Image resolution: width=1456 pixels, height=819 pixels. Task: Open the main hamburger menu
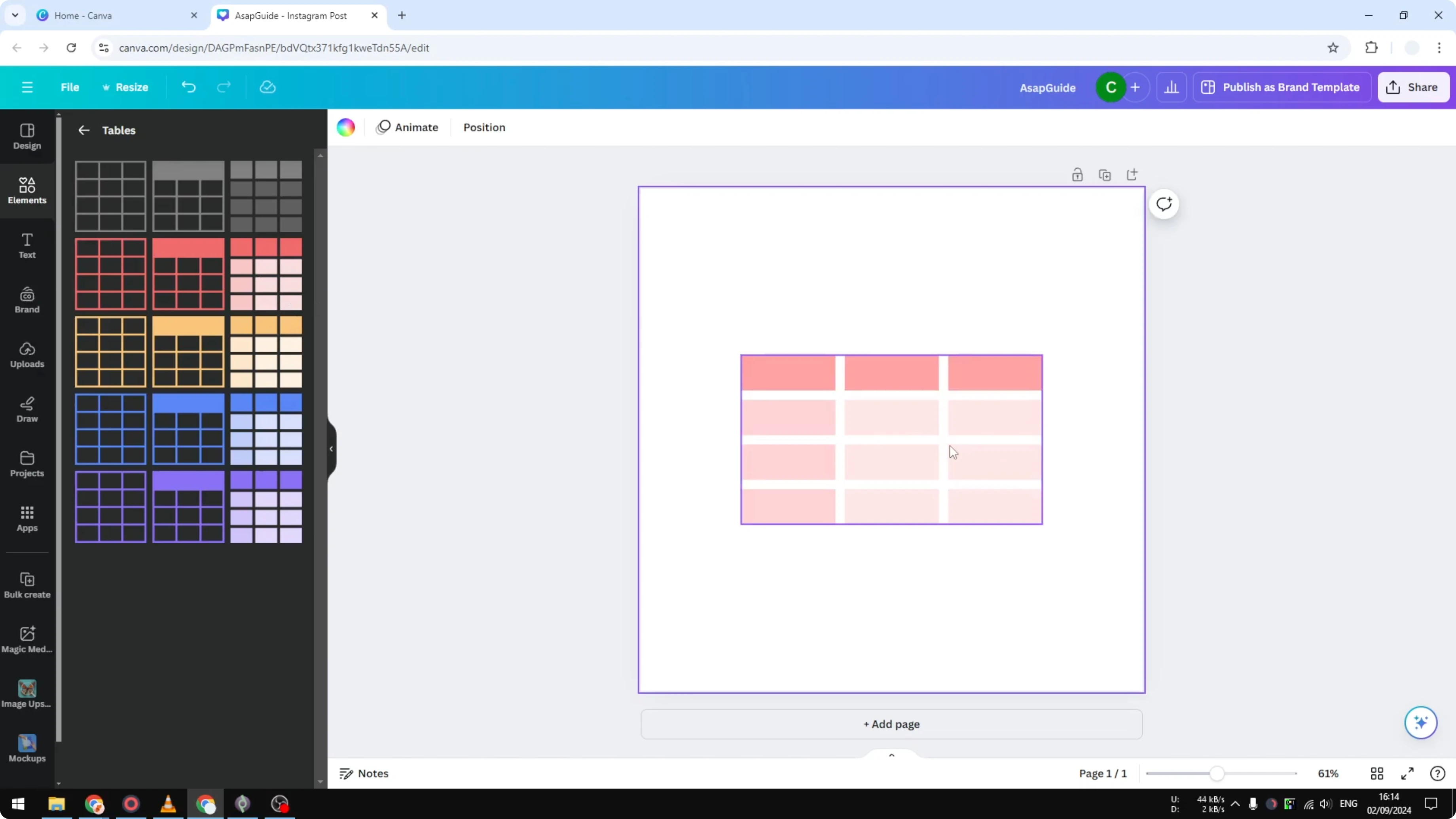(x=27, y=87)
